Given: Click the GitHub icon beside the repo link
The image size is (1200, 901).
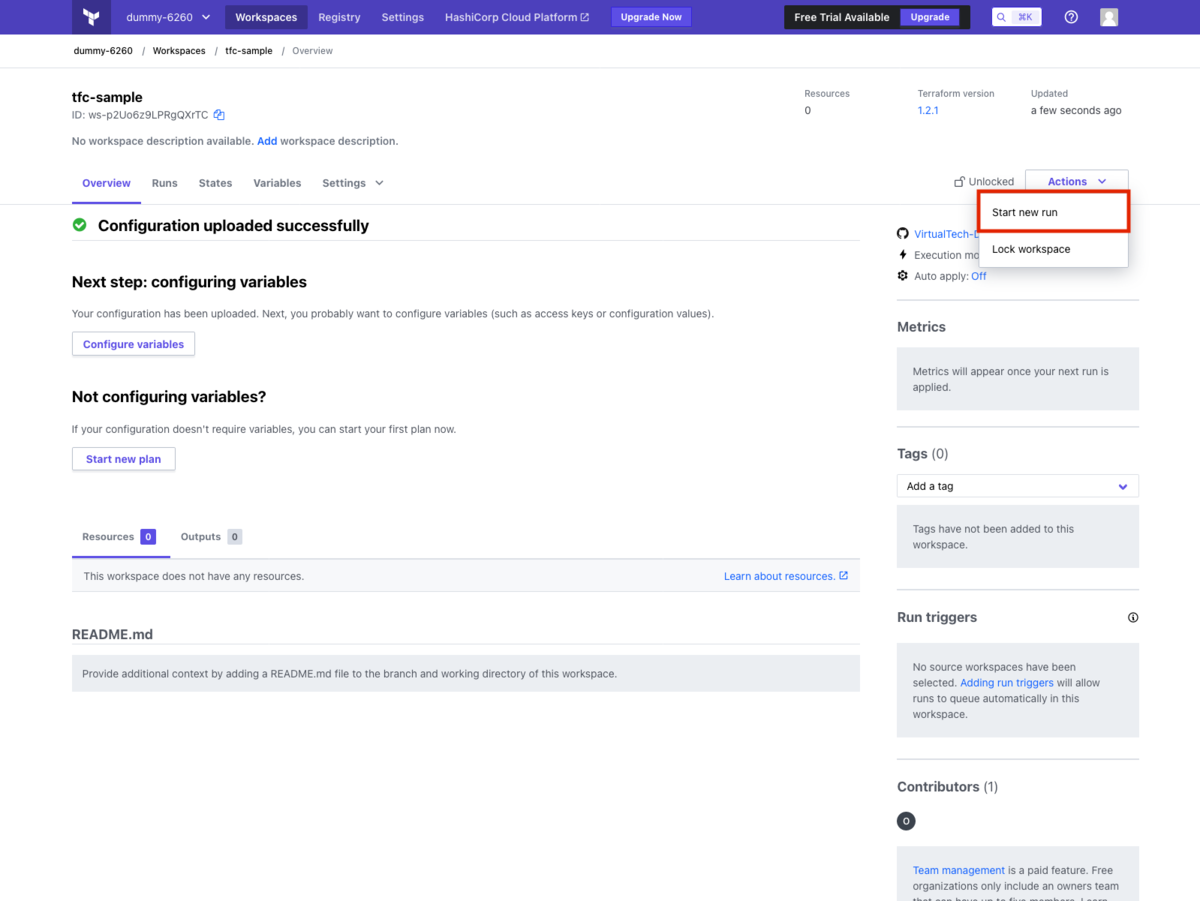Looking at the screenshot, I should coord(903,233).
